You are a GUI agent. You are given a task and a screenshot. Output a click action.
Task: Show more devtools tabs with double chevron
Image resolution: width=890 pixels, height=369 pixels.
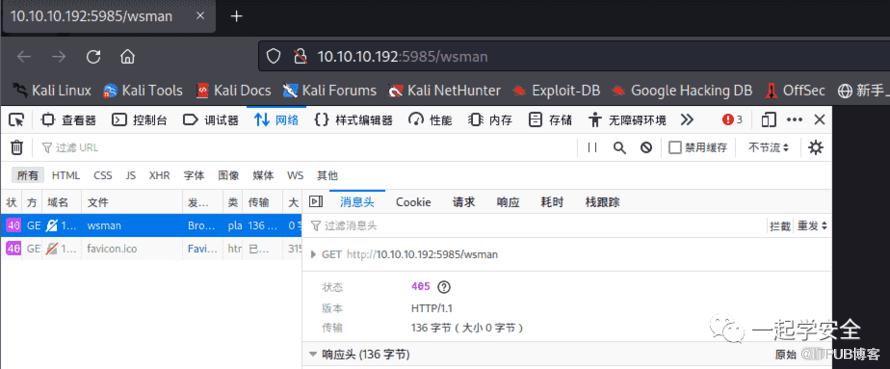687,120
